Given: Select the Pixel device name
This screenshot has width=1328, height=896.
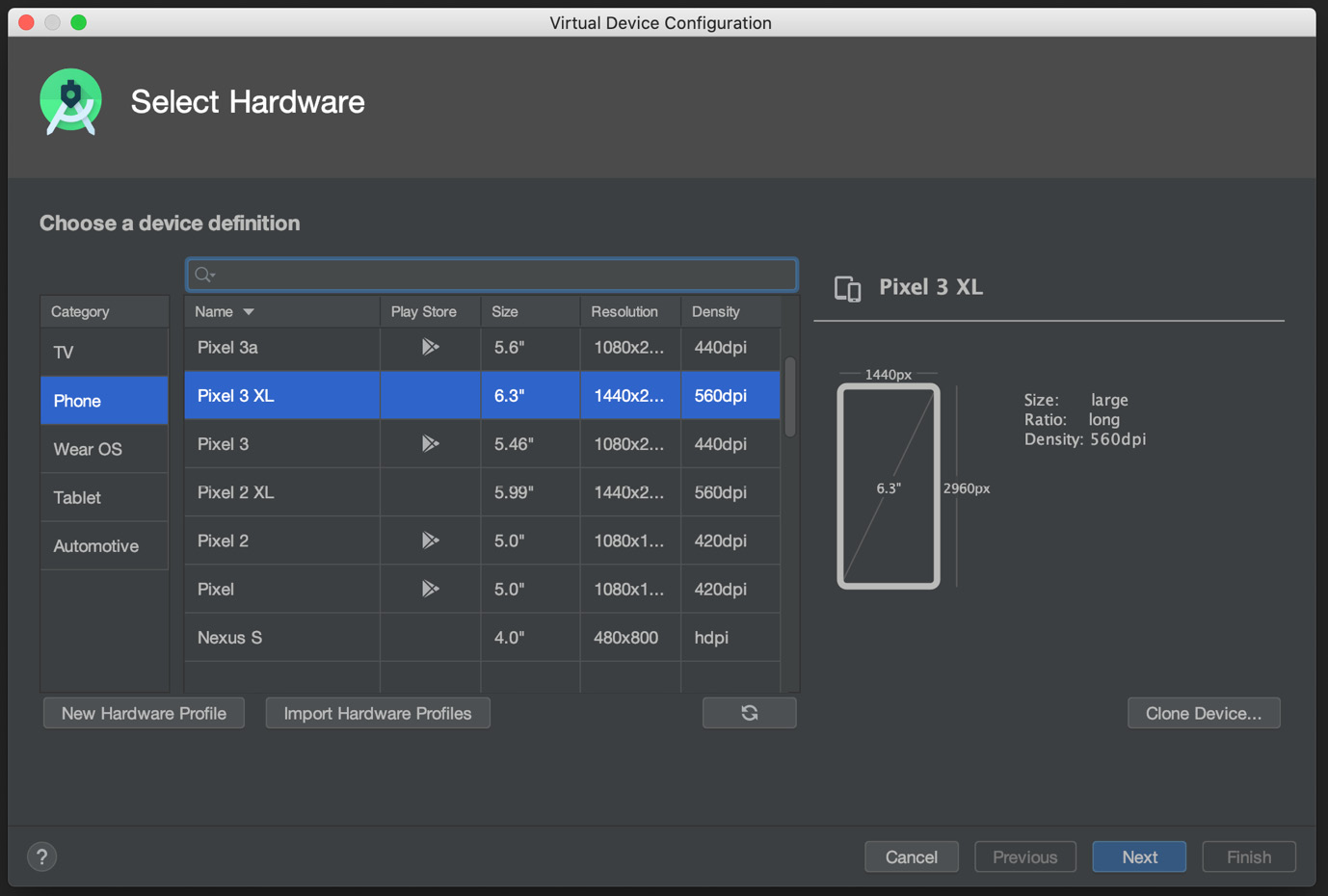Looking at the screenshot, I should [216, 589].
